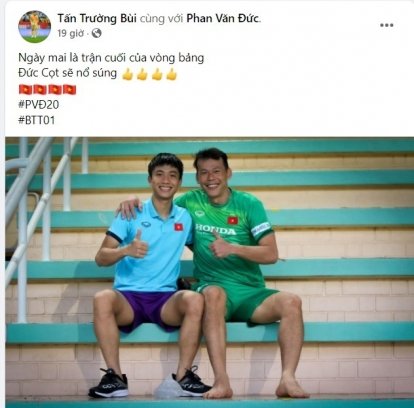Screen dimensions: 414x408
Task: Click the first Vietnam flag emoji
Action: click(25, 90)
